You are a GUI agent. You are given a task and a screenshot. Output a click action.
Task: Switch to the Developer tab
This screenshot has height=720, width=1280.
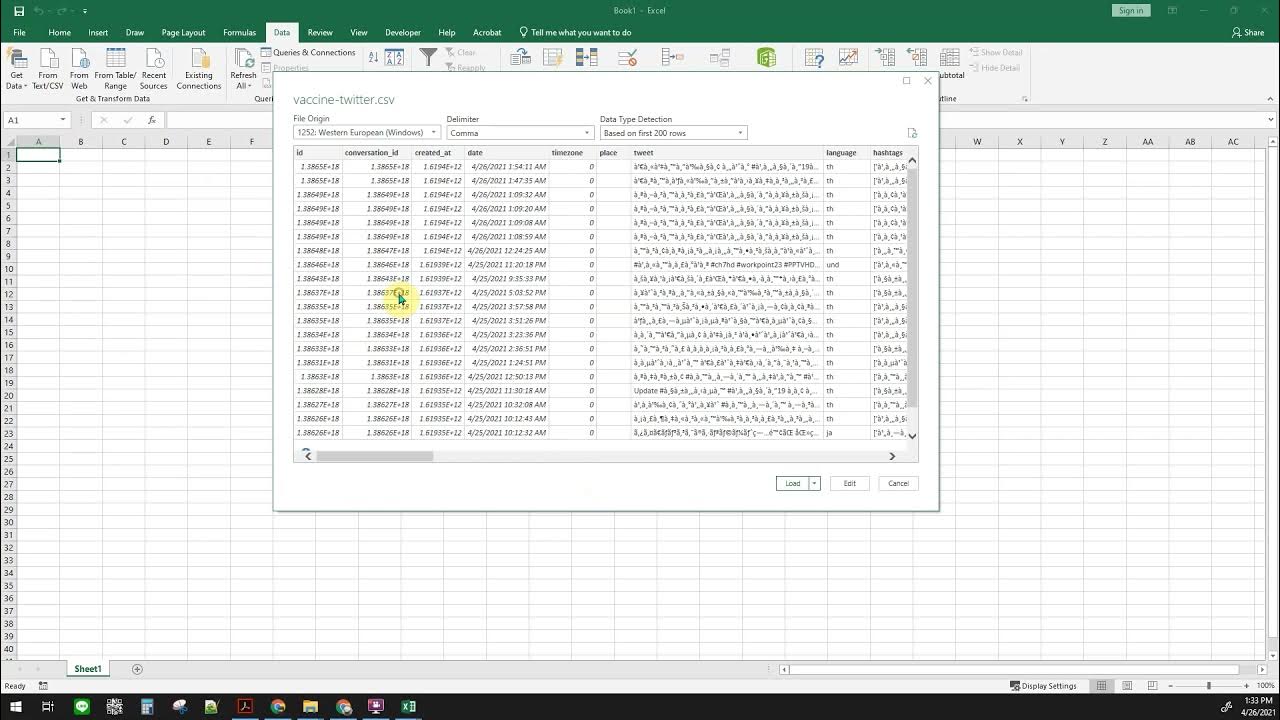403,32
